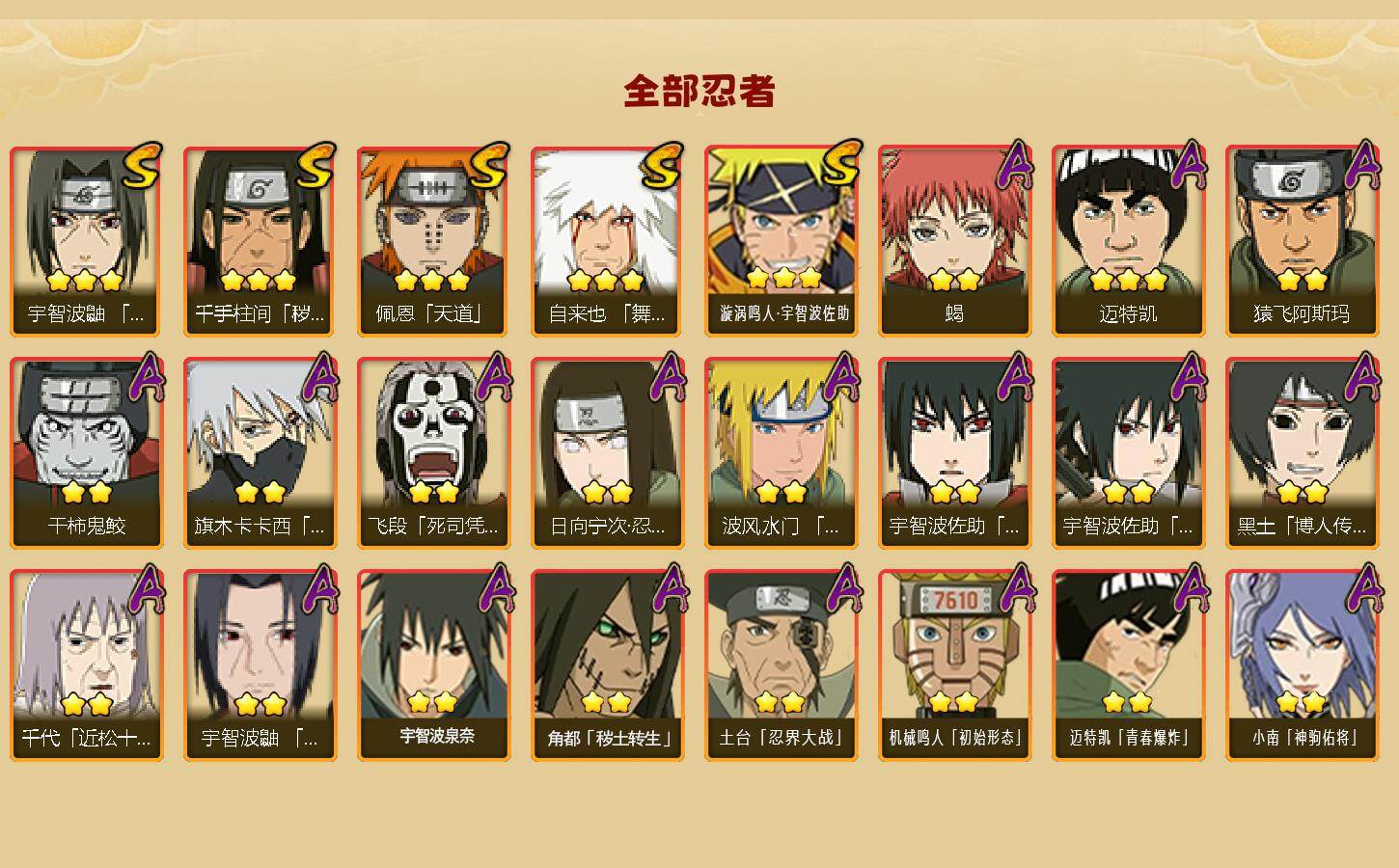Open the 机械鸣人「初始形态」 card
This screenshot has width=1399, height=868.
(x=954, y=665)
